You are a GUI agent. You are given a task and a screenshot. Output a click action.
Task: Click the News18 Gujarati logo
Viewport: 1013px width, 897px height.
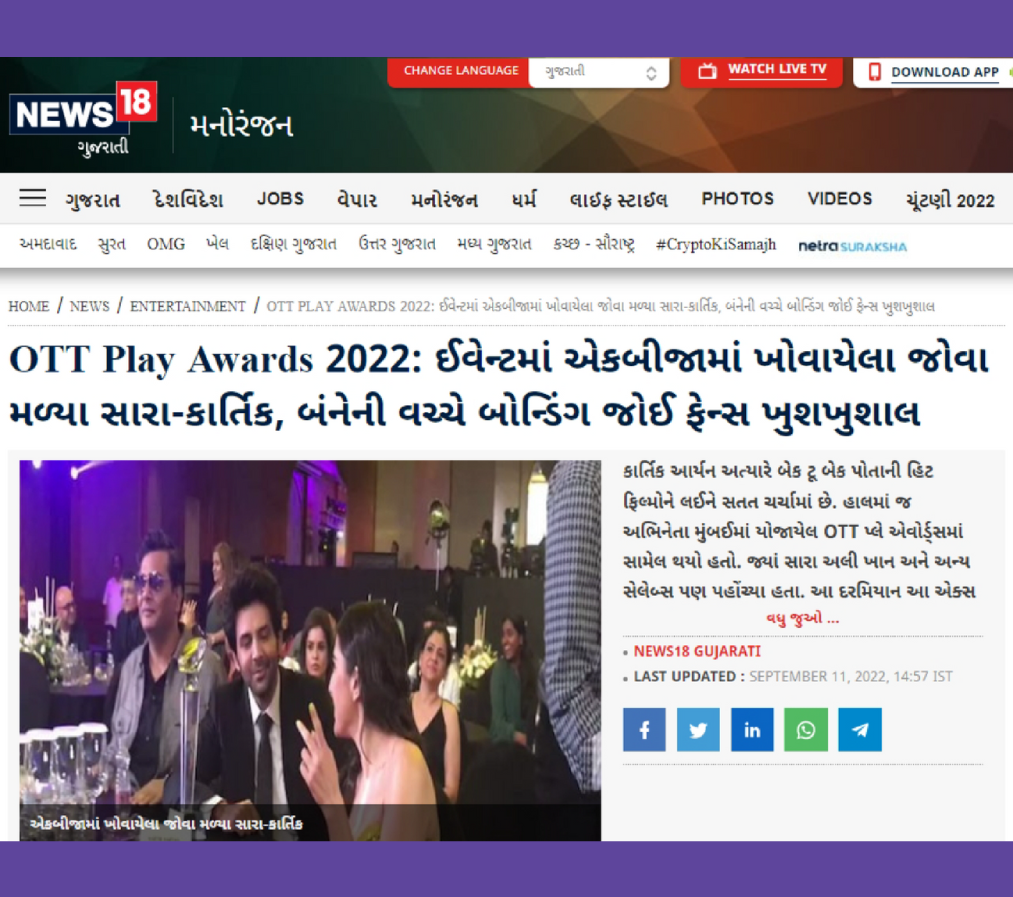coord(83,118)
